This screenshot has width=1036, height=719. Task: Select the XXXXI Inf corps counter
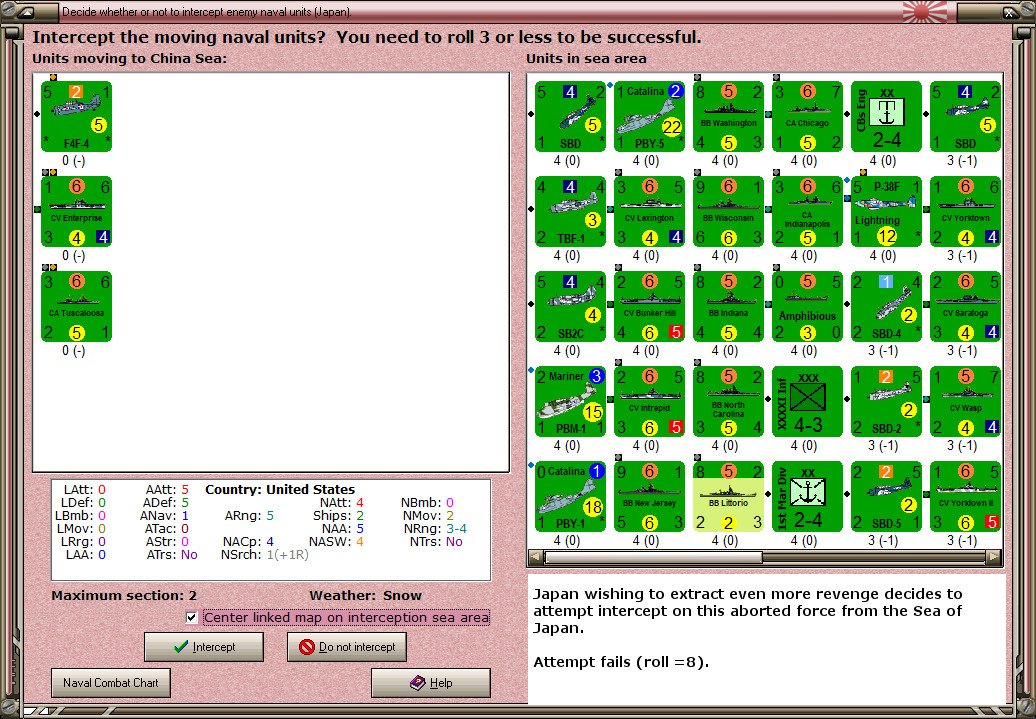807,402
